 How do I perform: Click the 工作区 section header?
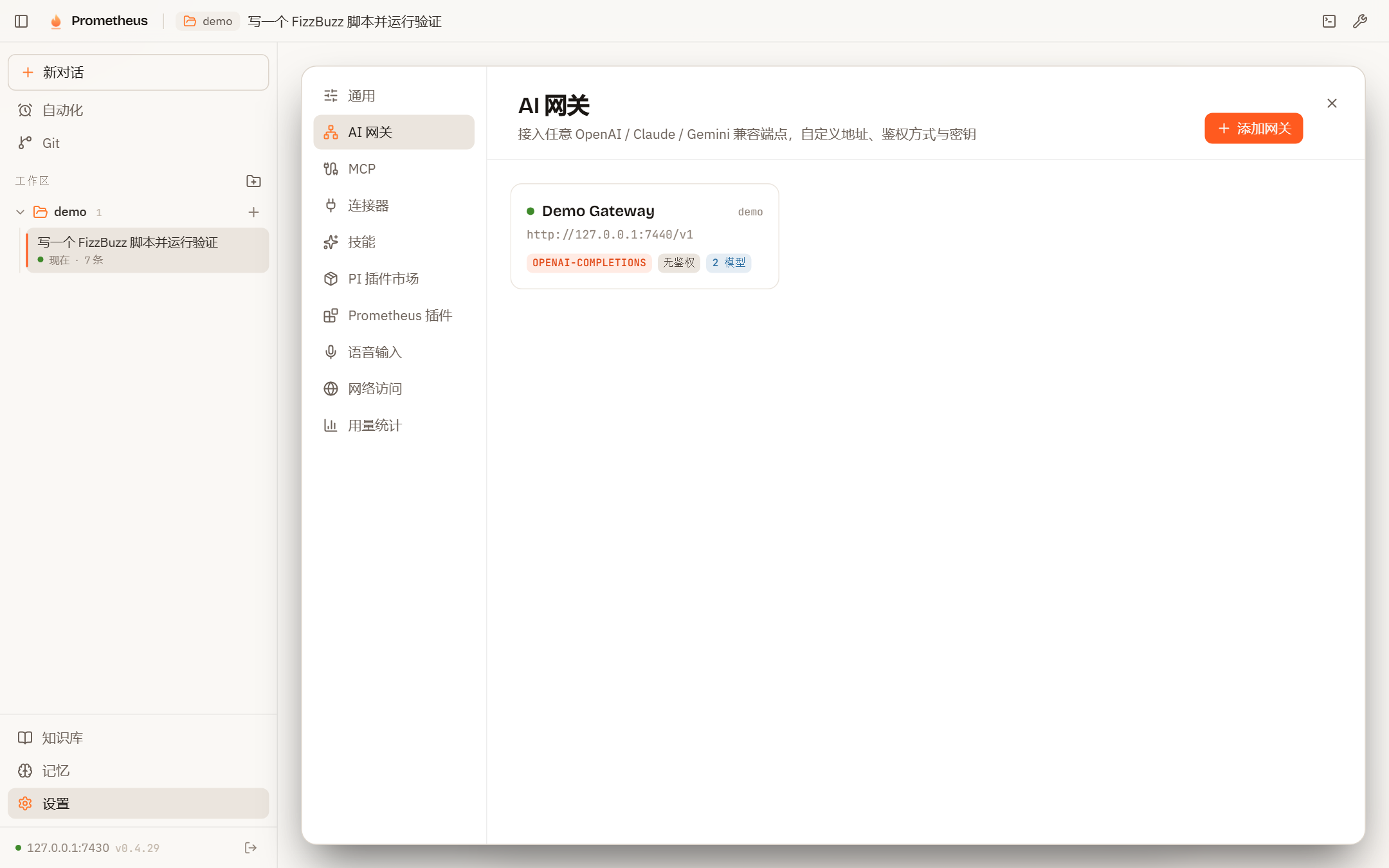point(32,181)
